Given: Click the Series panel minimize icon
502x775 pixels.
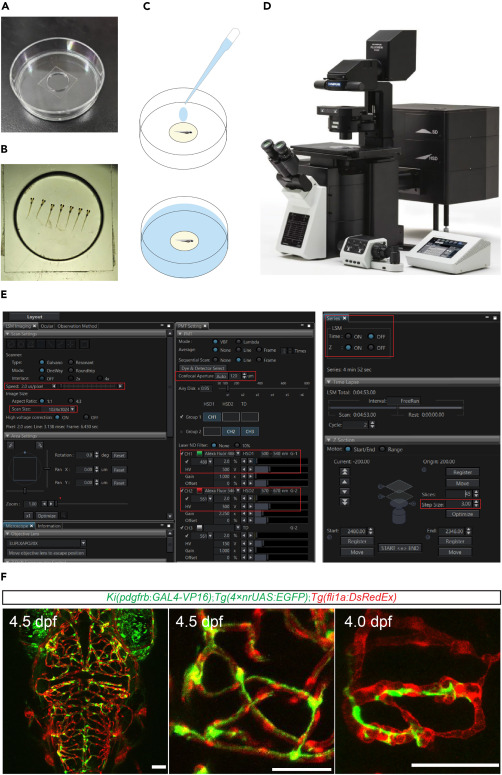Looking at the screenshot, I should pos(487,317).
